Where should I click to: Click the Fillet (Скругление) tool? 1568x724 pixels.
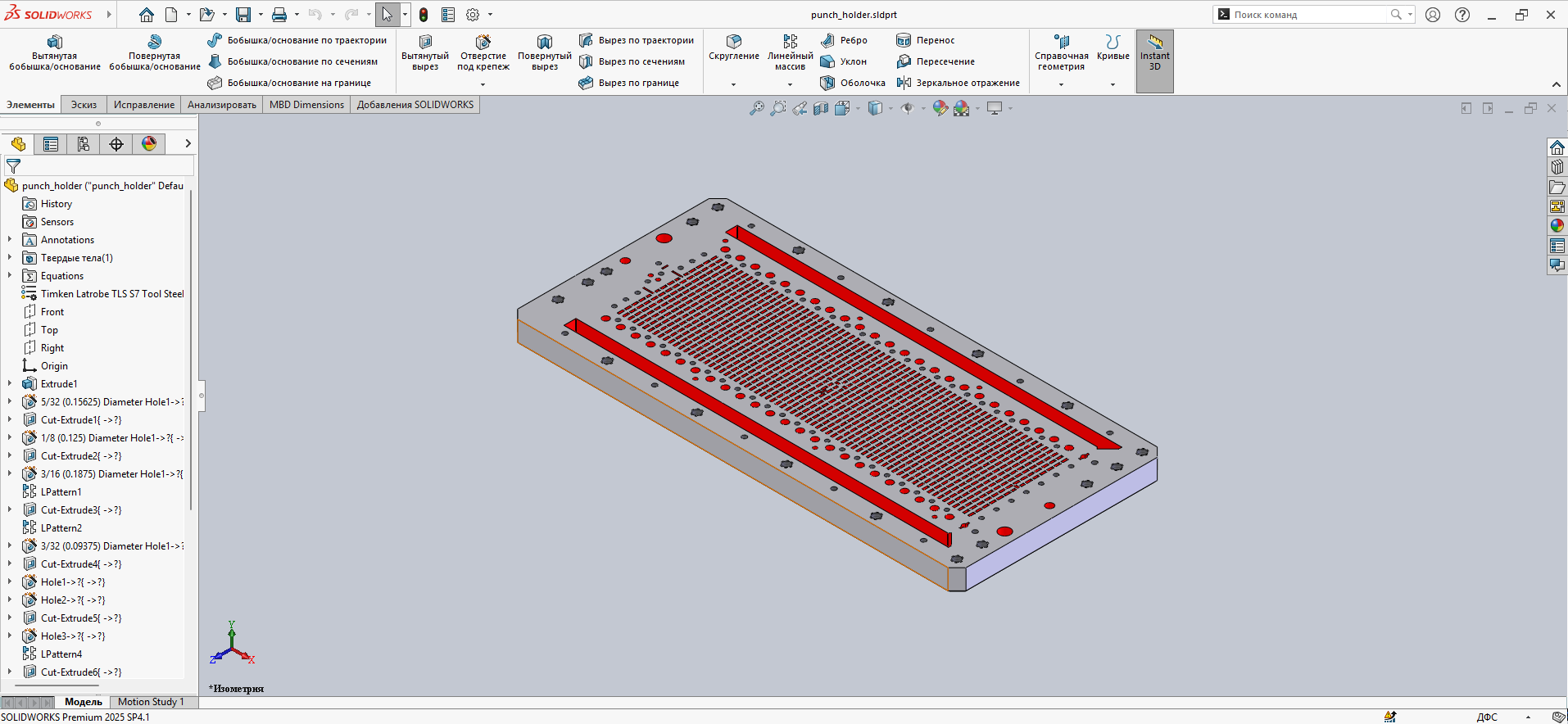pos(733,43)
